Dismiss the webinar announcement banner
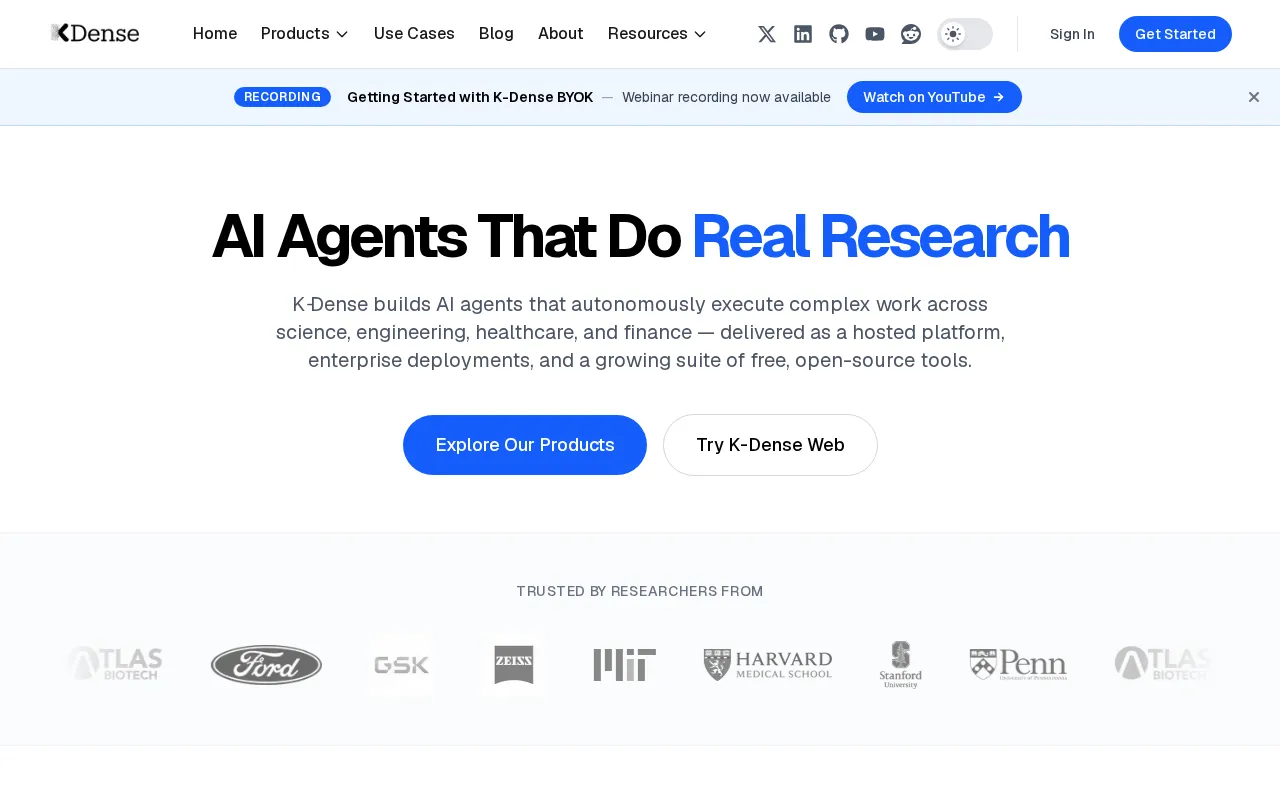 coord(1254,97)
